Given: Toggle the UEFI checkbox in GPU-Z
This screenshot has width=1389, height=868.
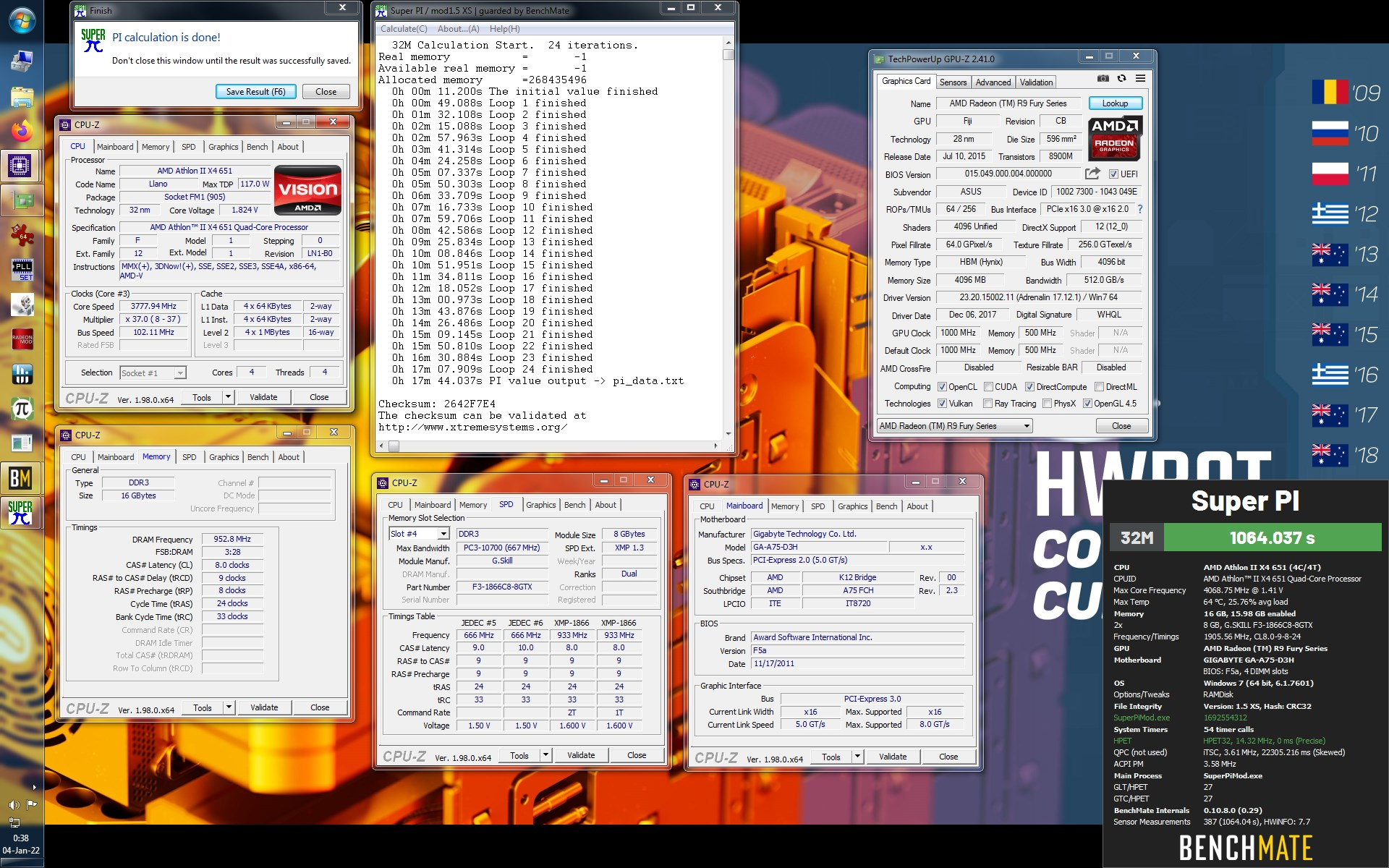Looking at the screenshot, I should click(1113, 174).
